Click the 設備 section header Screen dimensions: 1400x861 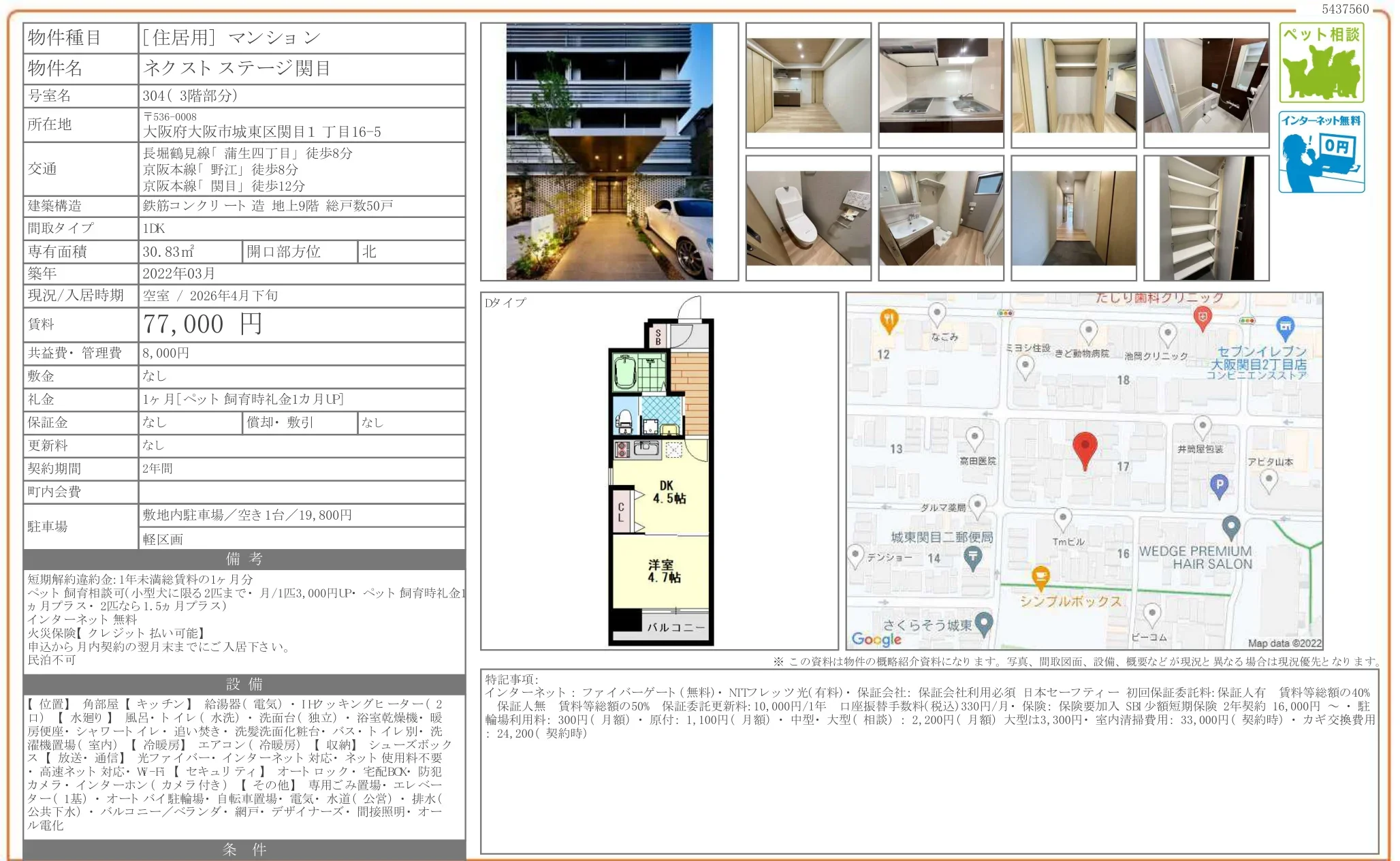click(x=244, y=684)
